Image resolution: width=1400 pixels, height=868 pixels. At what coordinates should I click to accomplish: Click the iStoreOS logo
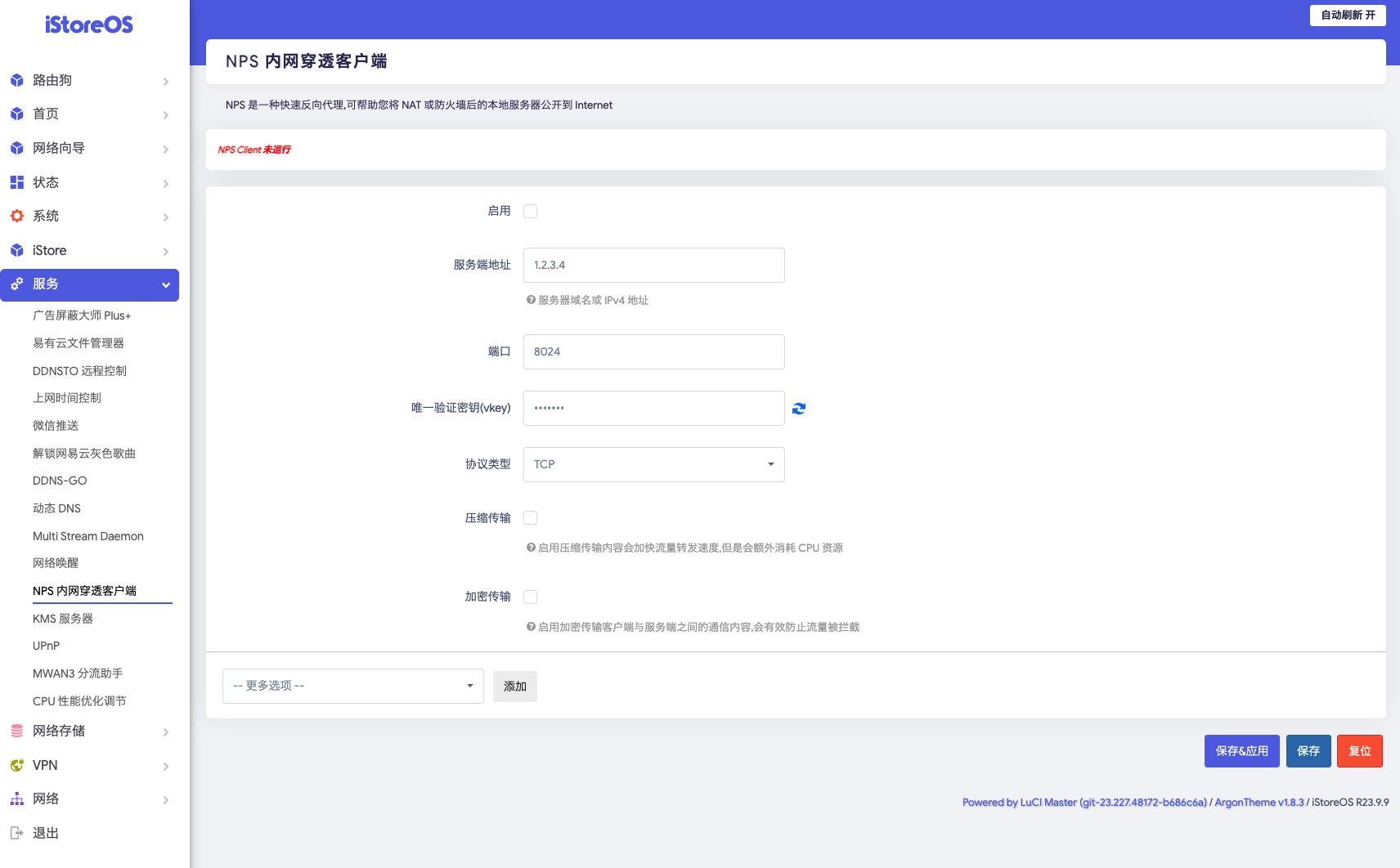tap(89, 25)
